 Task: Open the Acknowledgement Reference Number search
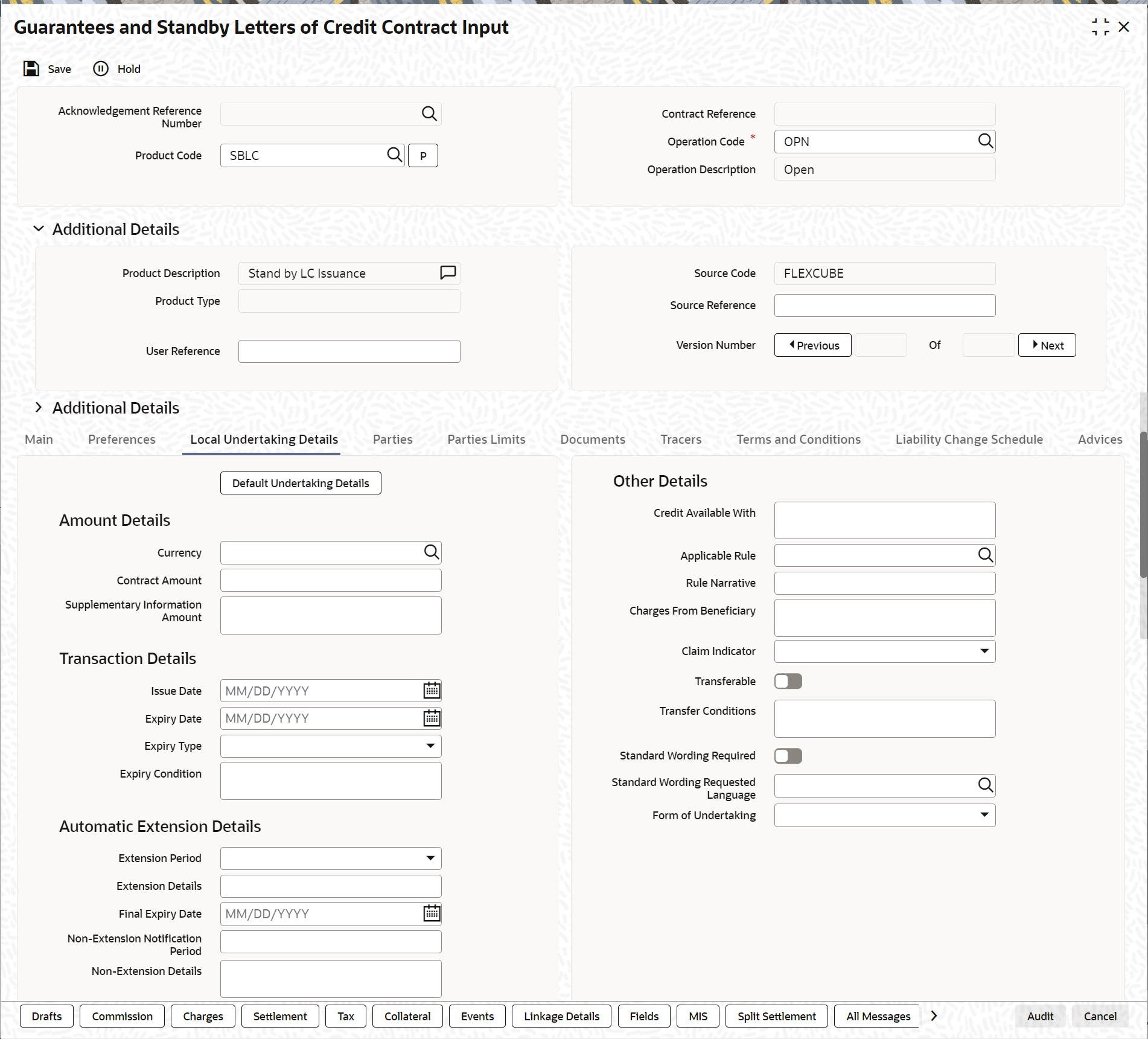(x=429, y=113)
